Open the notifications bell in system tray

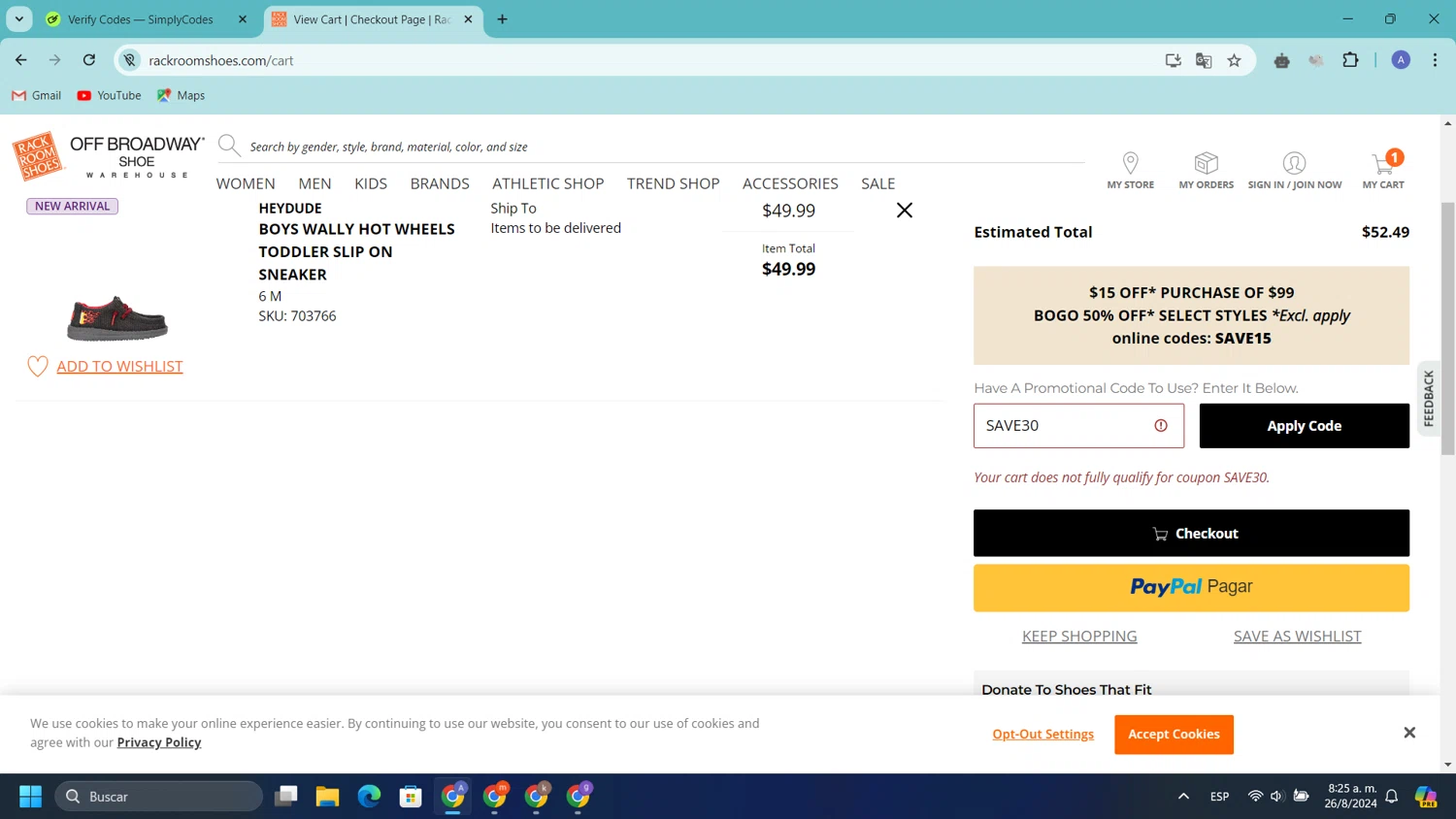coord(1391,797)
